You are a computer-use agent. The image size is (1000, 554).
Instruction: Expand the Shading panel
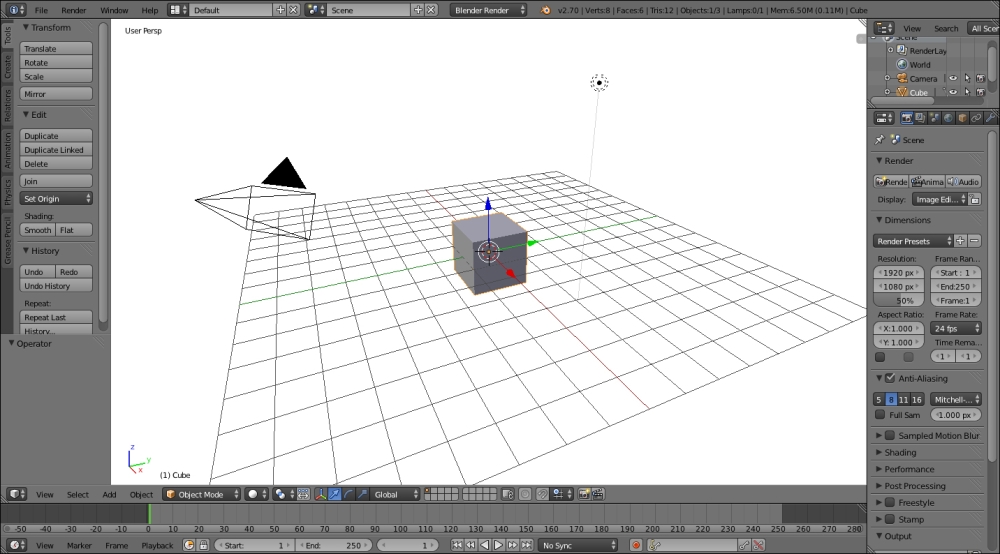(900, 453)
